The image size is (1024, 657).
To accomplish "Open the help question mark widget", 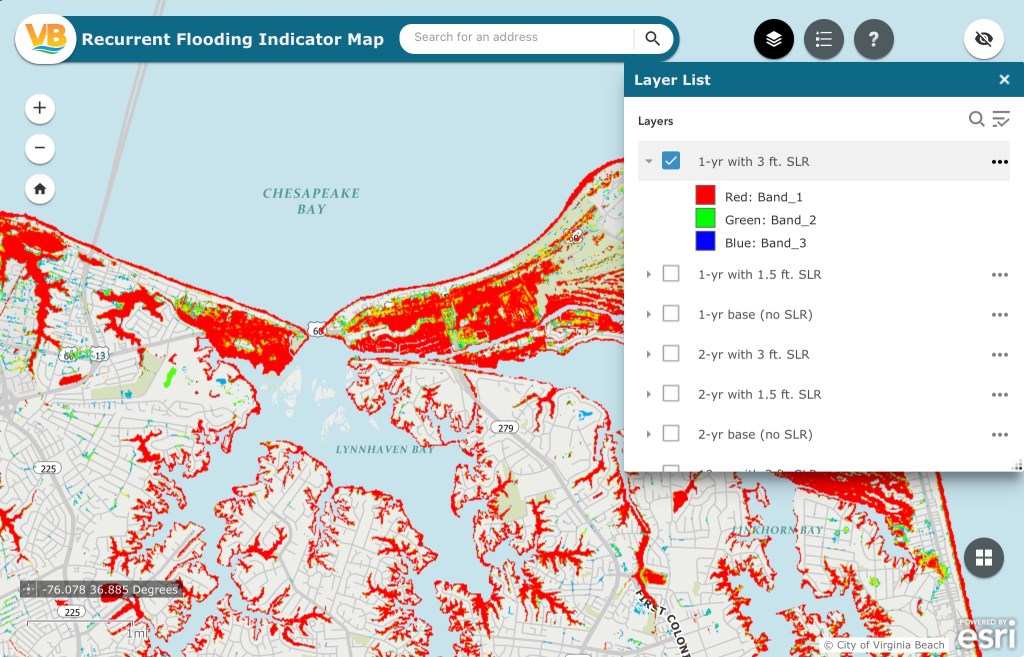I will coord(873,40).
